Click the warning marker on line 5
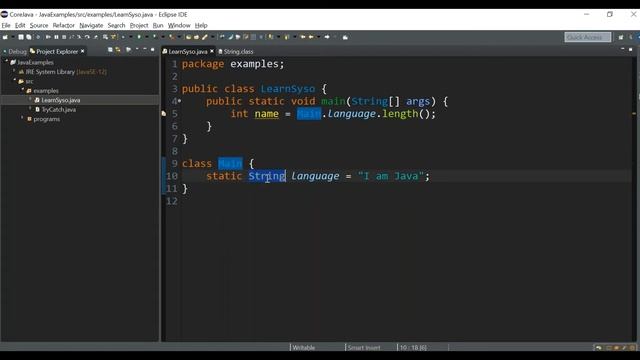 click(x=164, y=113)
